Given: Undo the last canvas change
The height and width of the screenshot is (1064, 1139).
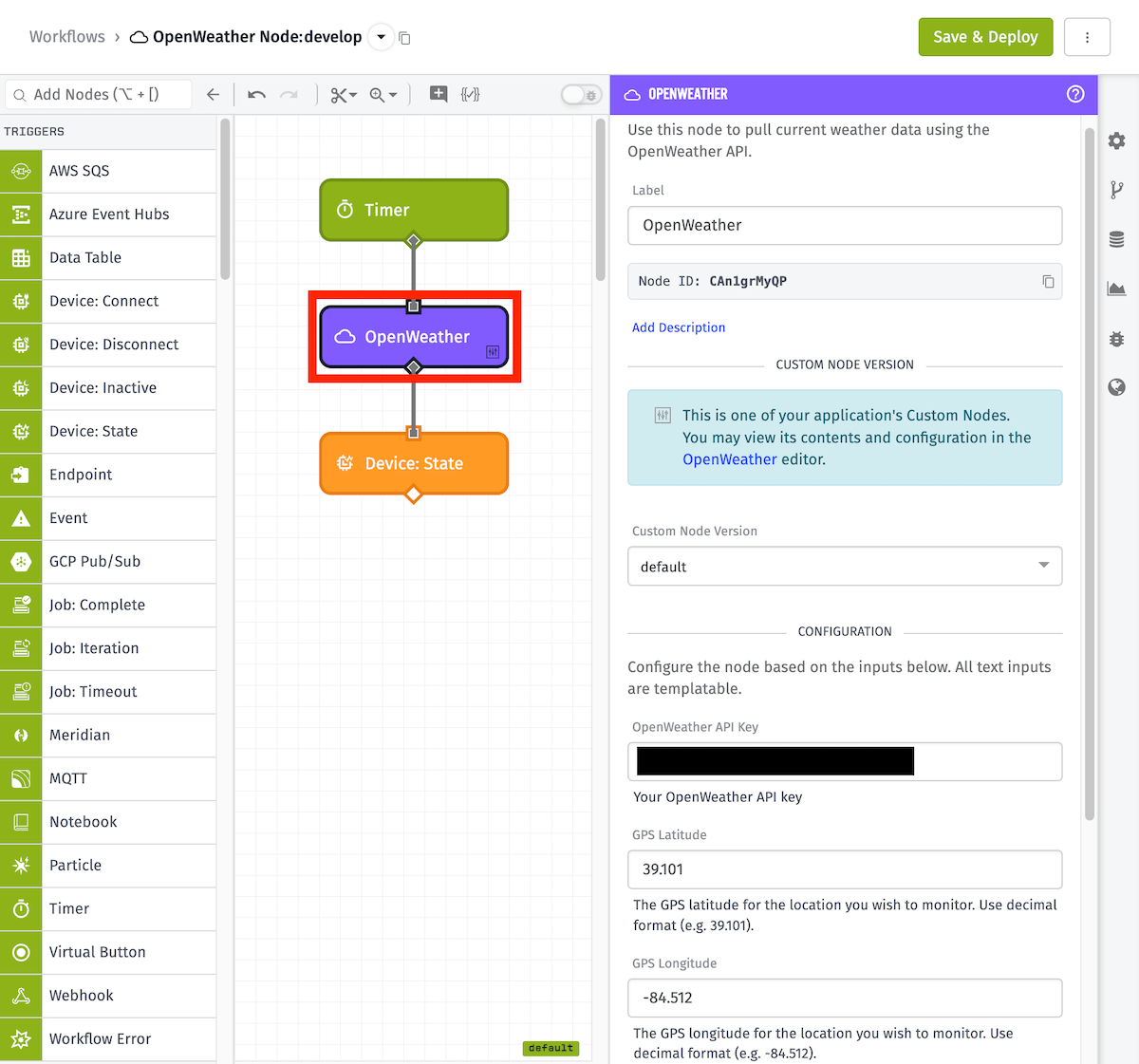Looking at the screenshot, I should coord(256,94).
